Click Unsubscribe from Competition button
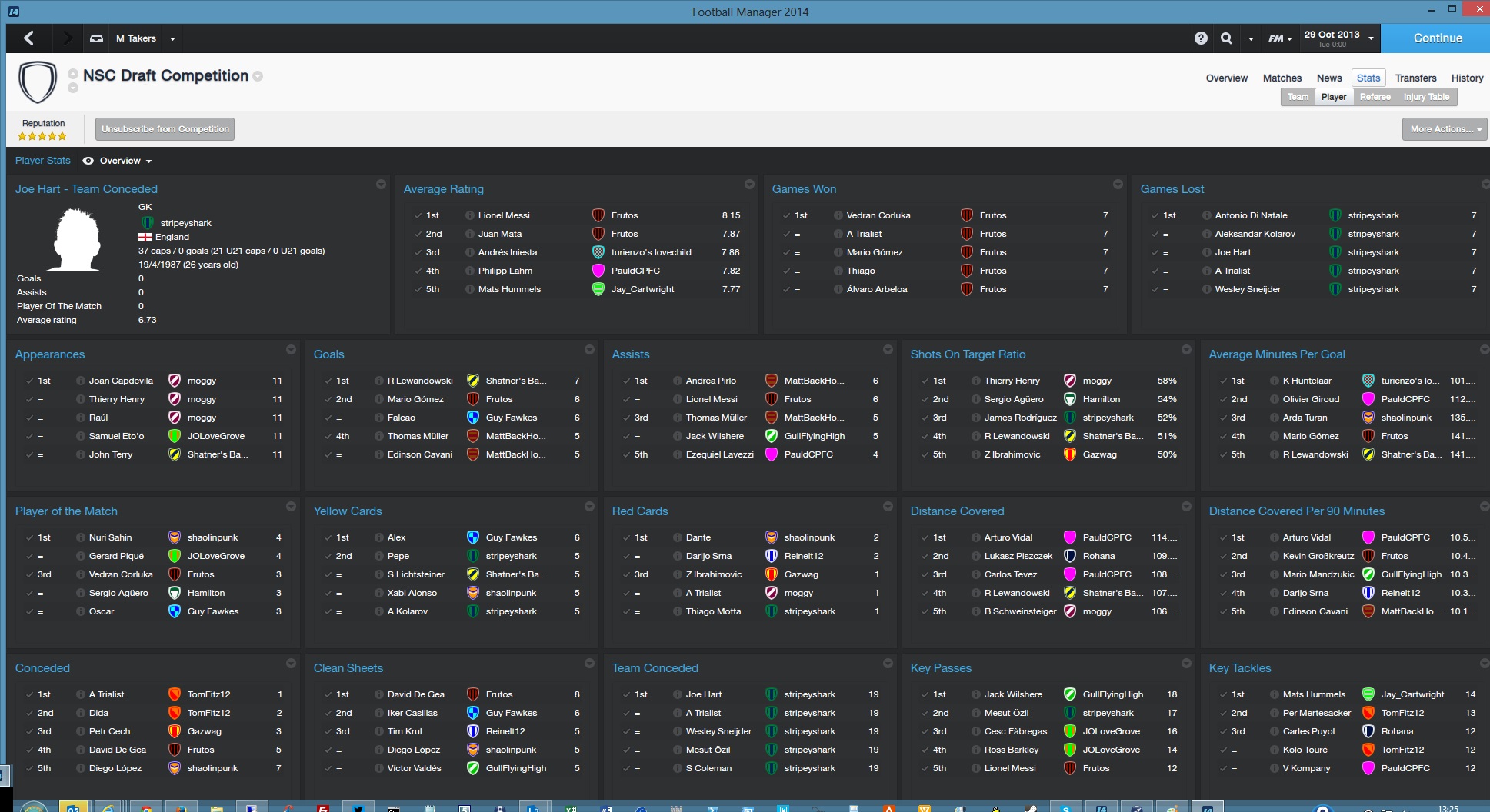 point(165,129)
